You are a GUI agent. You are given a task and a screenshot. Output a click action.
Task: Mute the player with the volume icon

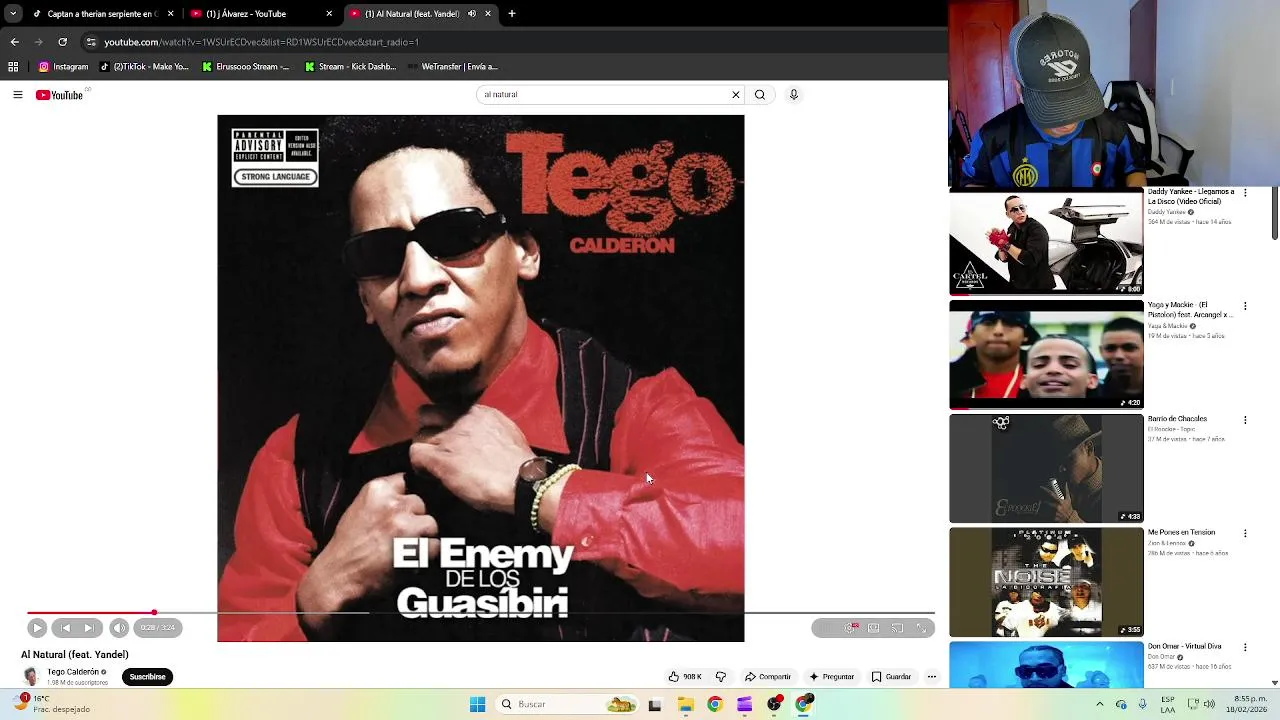coord(119,628)
